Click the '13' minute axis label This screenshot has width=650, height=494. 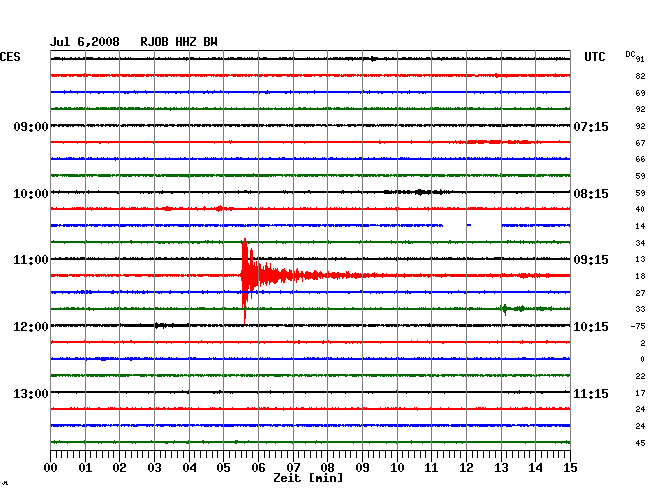coord(501,468)
